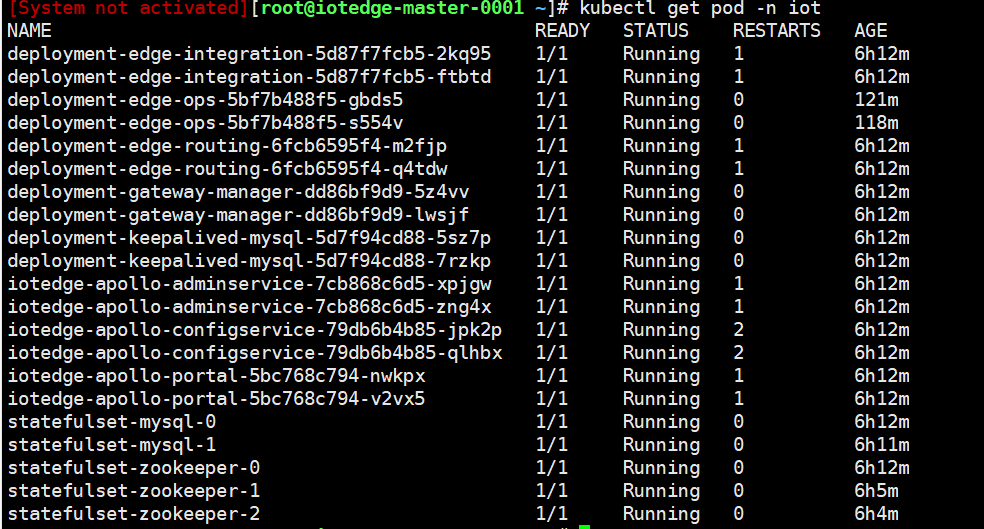Click restart count 2 for configservice-jpk2p
Image resolution: width=984 pixels, height=529 pixels.
[739, 330]
